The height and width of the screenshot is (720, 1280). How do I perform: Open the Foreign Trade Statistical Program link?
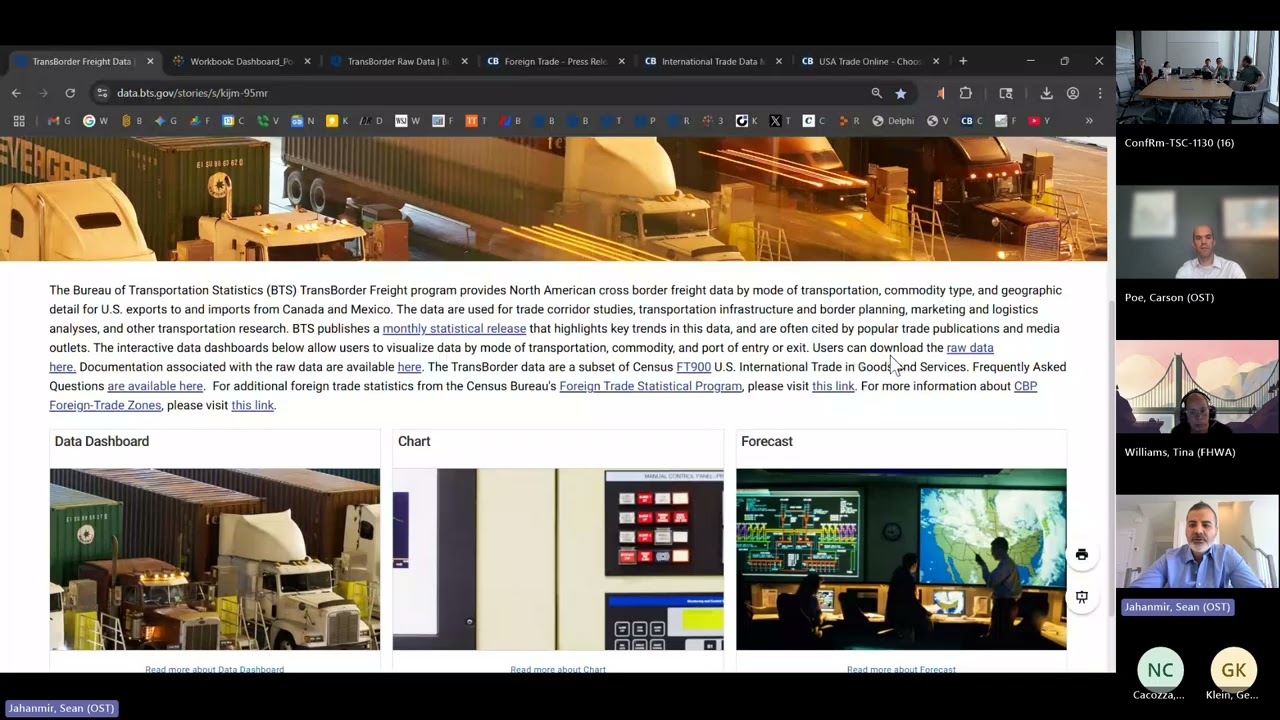[650, 386]
